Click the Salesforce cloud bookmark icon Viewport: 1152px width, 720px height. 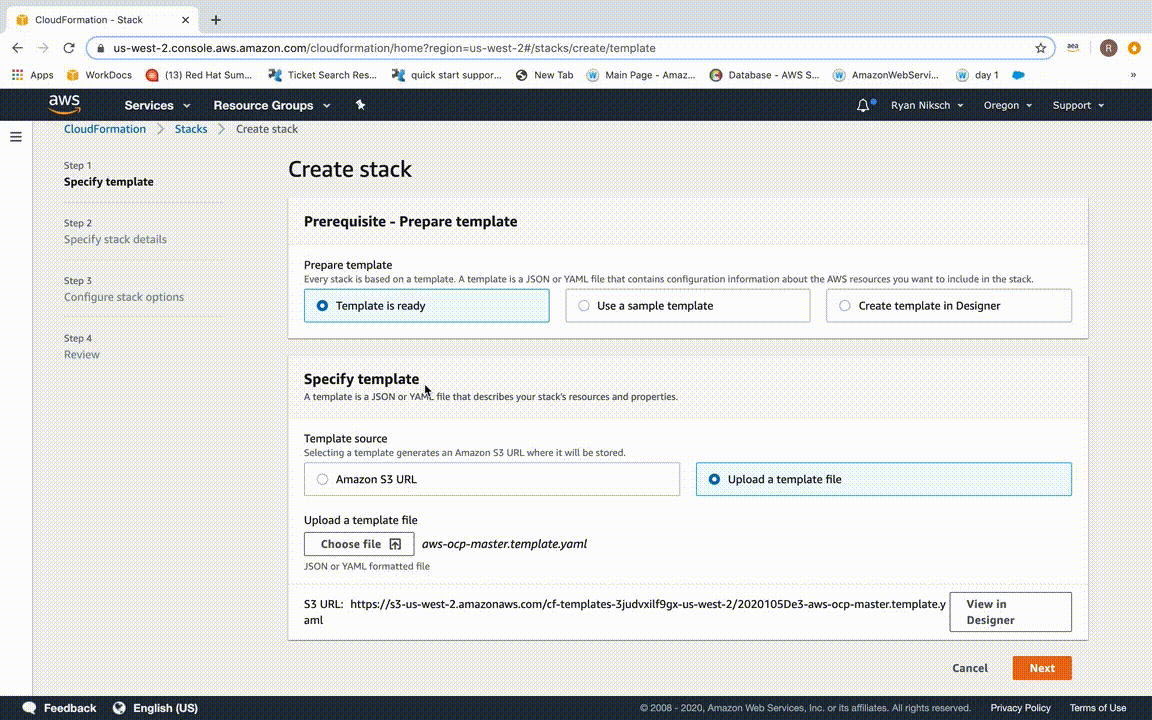point(1018,75)
